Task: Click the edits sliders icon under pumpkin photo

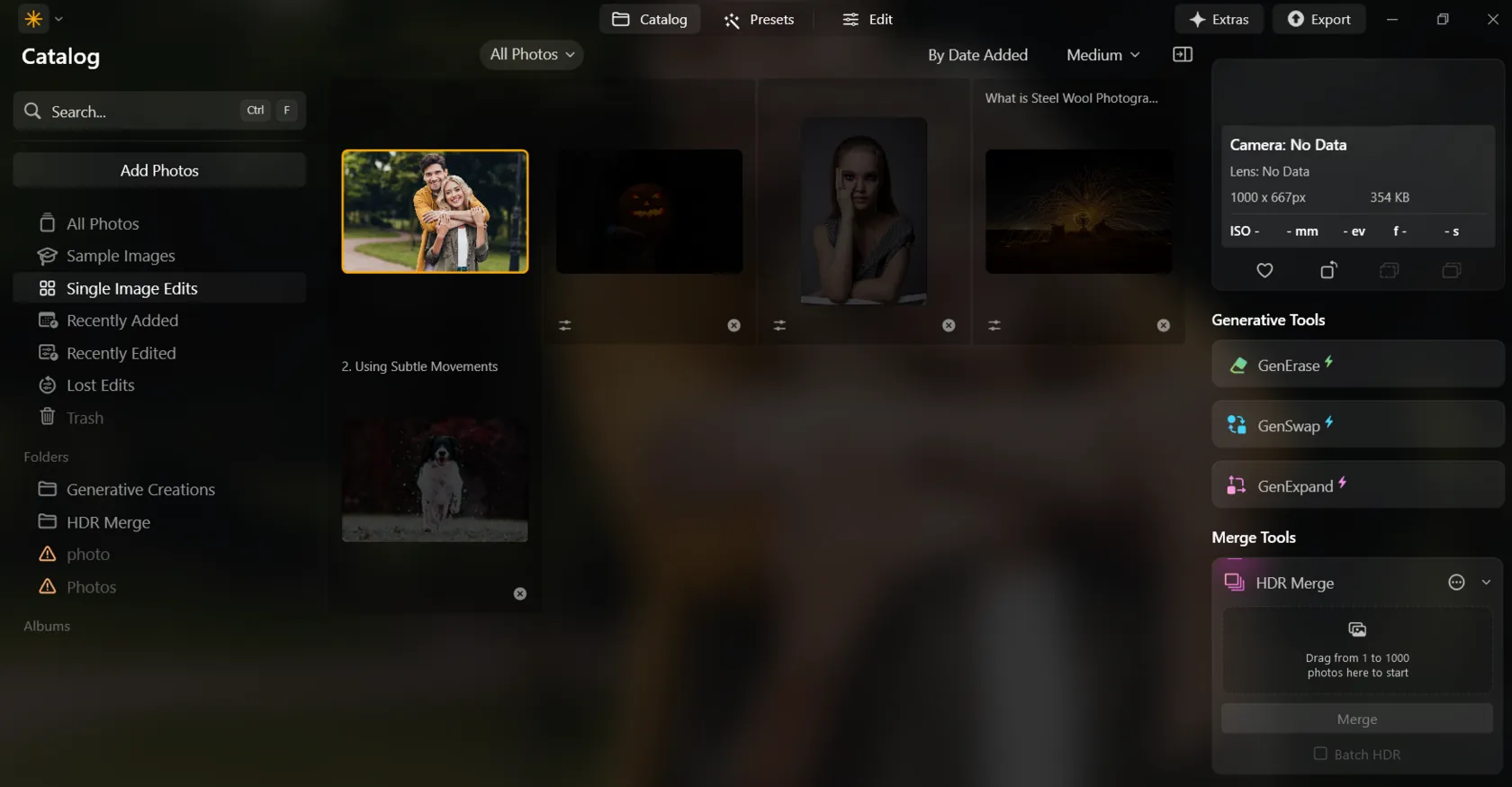Action: [565, 325]
